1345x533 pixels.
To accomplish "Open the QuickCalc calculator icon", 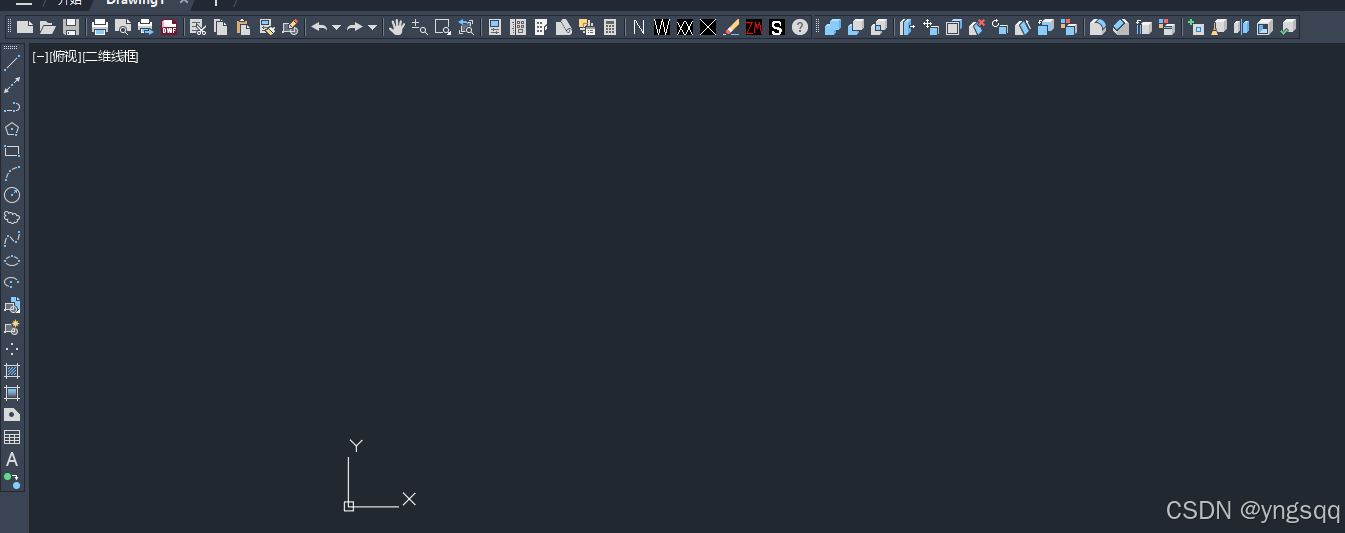I will click(x=610, y=27).
